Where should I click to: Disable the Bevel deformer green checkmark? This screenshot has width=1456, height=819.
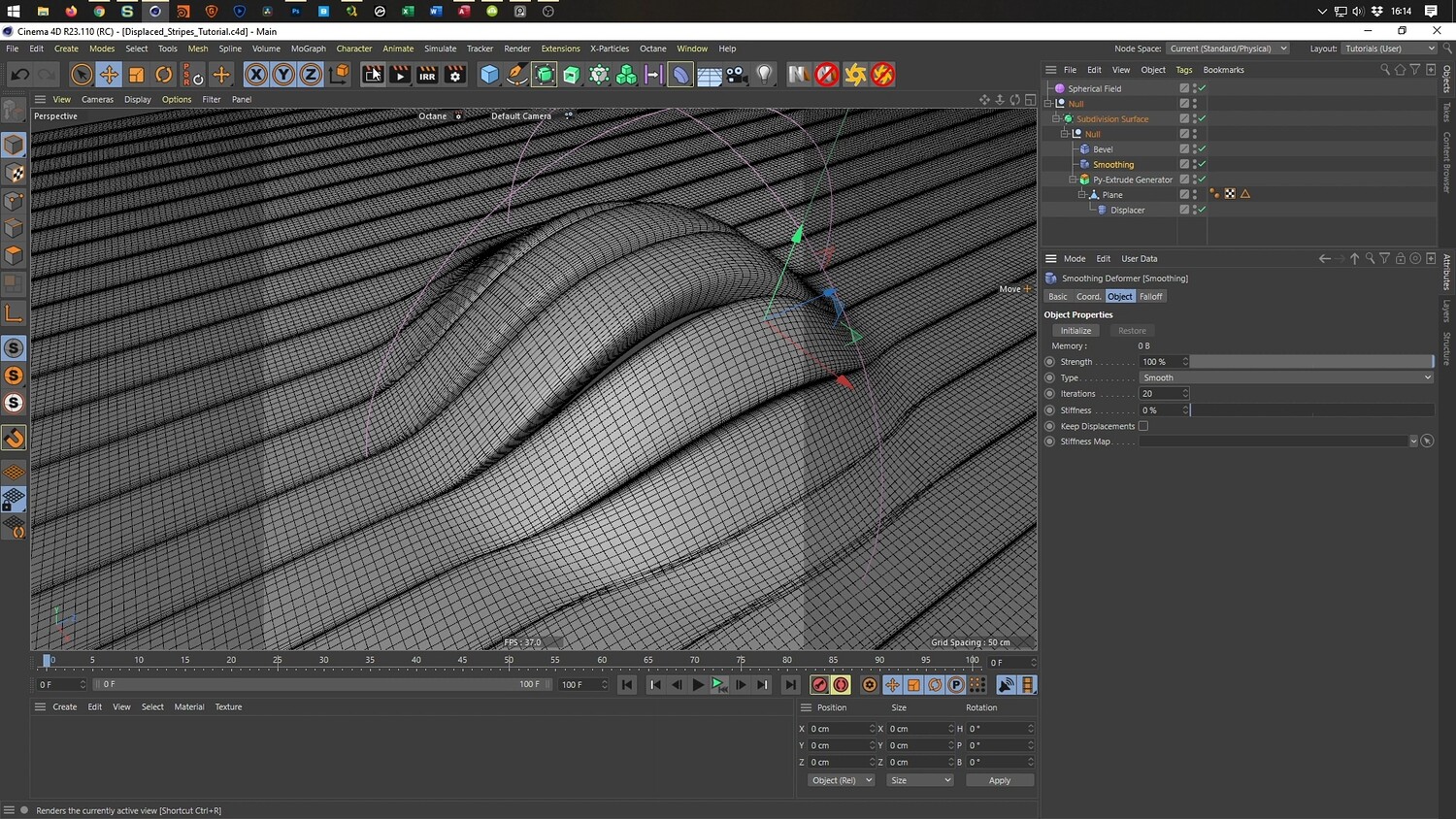(x=1202, y=149)
